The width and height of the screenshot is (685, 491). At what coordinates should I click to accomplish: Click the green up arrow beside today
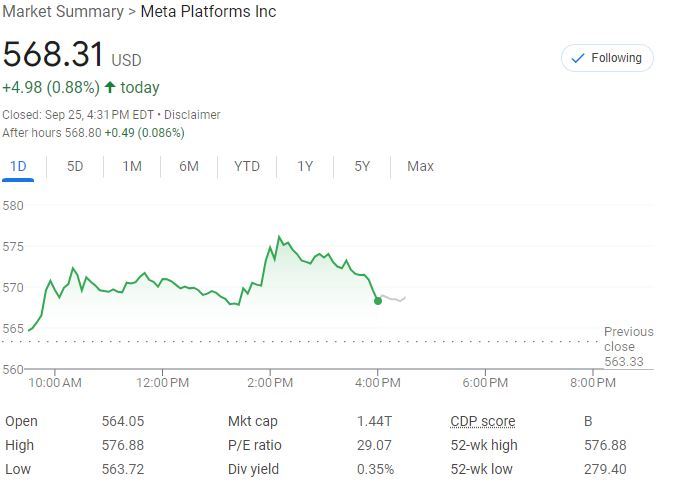pyautogui.click(x=110, y=88)
